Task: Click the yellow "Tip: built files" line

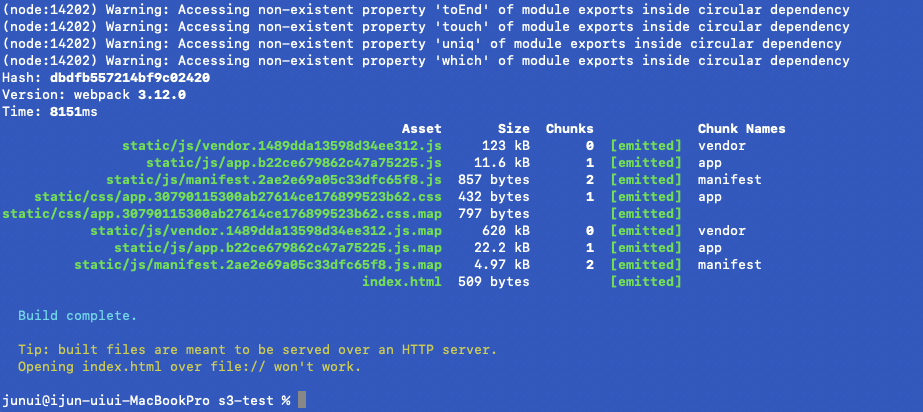Action: pos(257,350)
